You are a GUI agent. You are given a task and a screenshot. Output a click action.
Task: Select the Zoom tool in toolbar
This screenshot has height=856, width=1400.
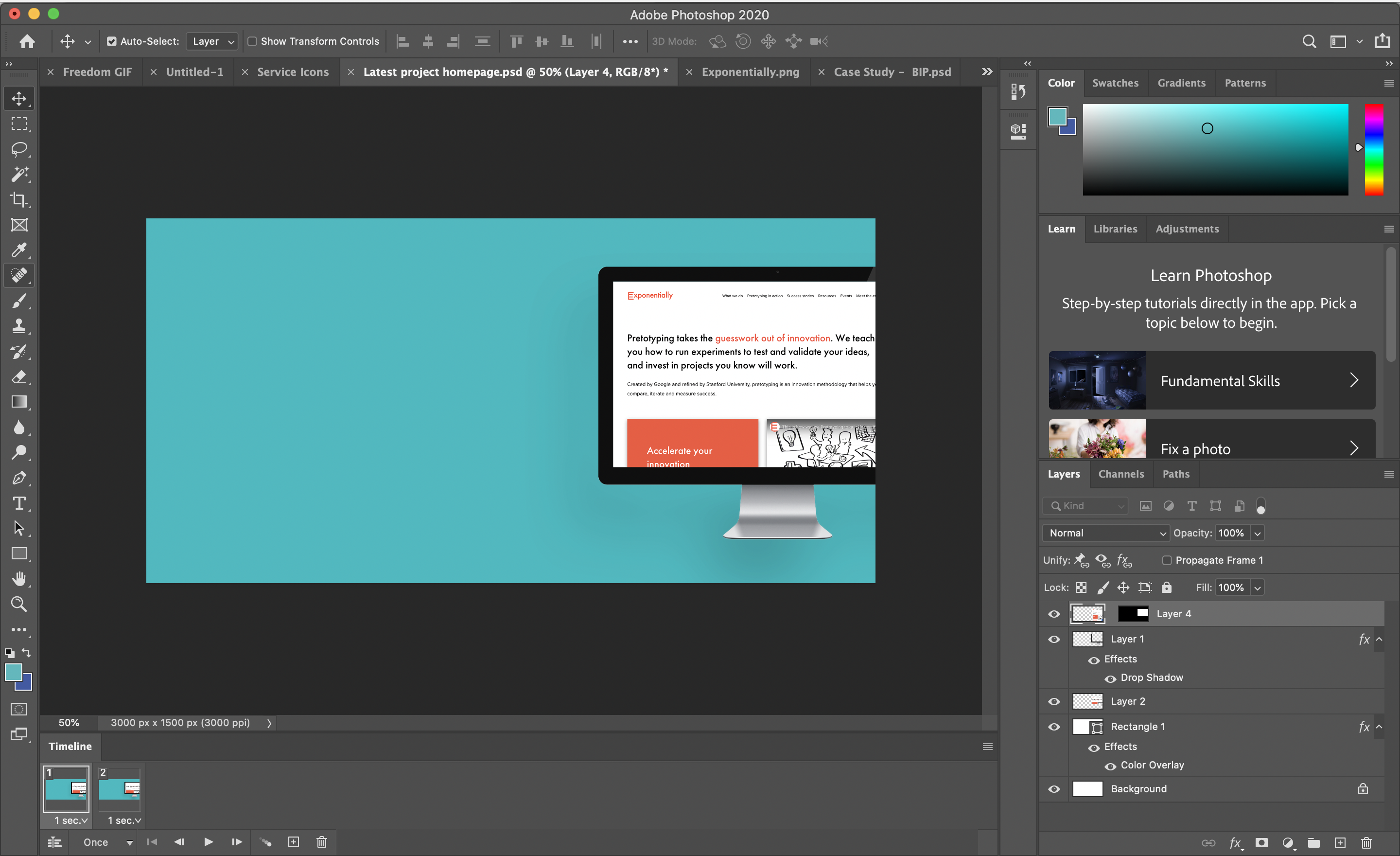click(19, 604)
